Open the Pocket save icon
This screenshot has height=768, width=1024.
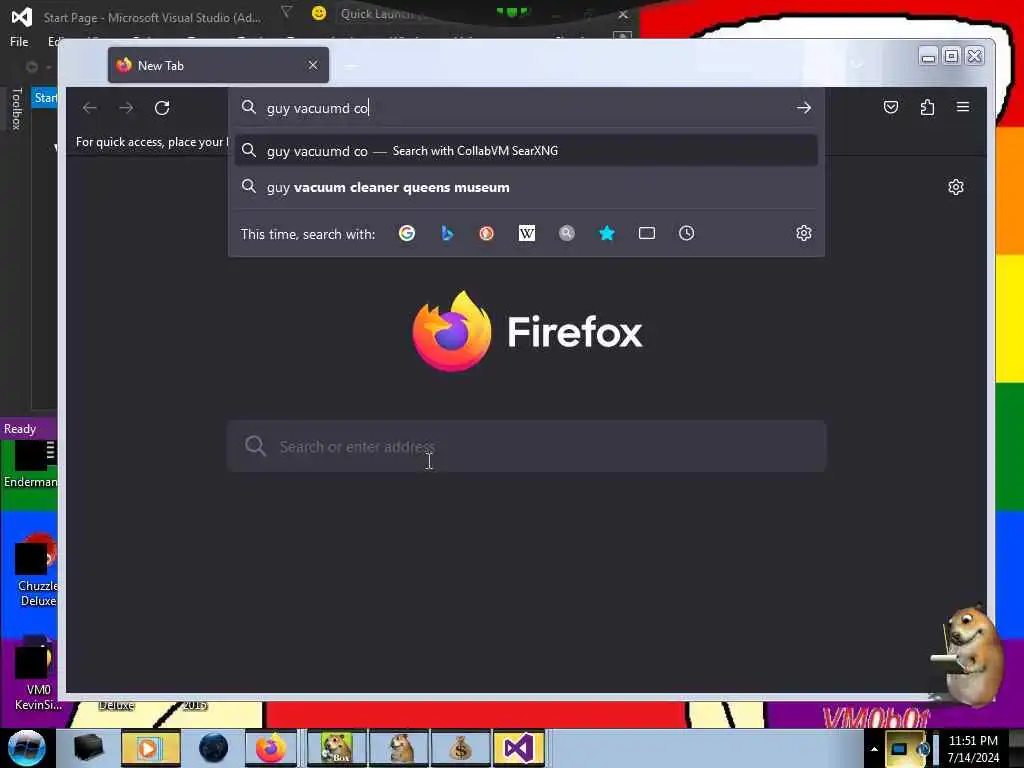(891, 107)
